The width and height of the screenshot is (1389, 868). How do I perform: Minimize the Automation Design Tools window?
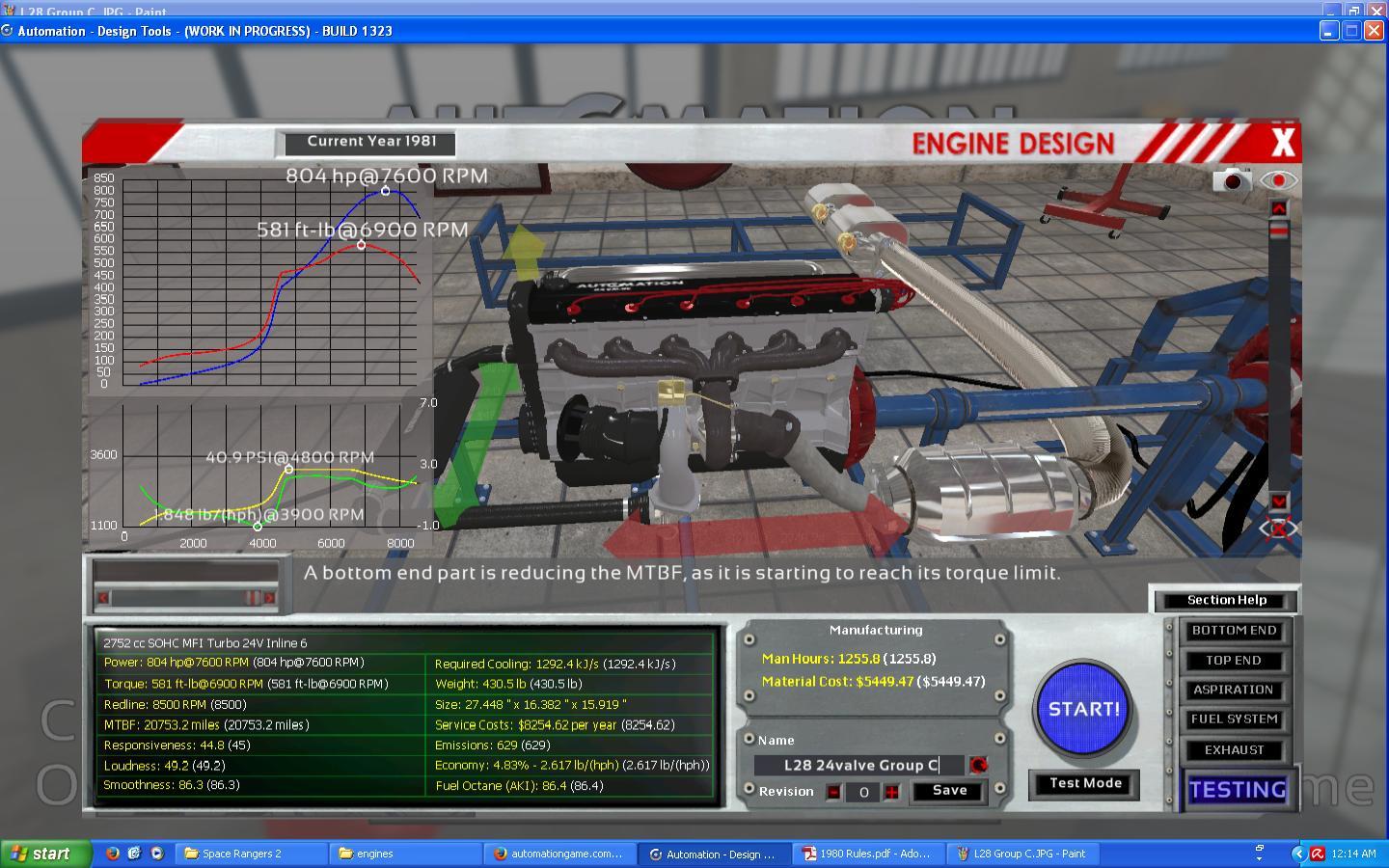pos(1328,31)
